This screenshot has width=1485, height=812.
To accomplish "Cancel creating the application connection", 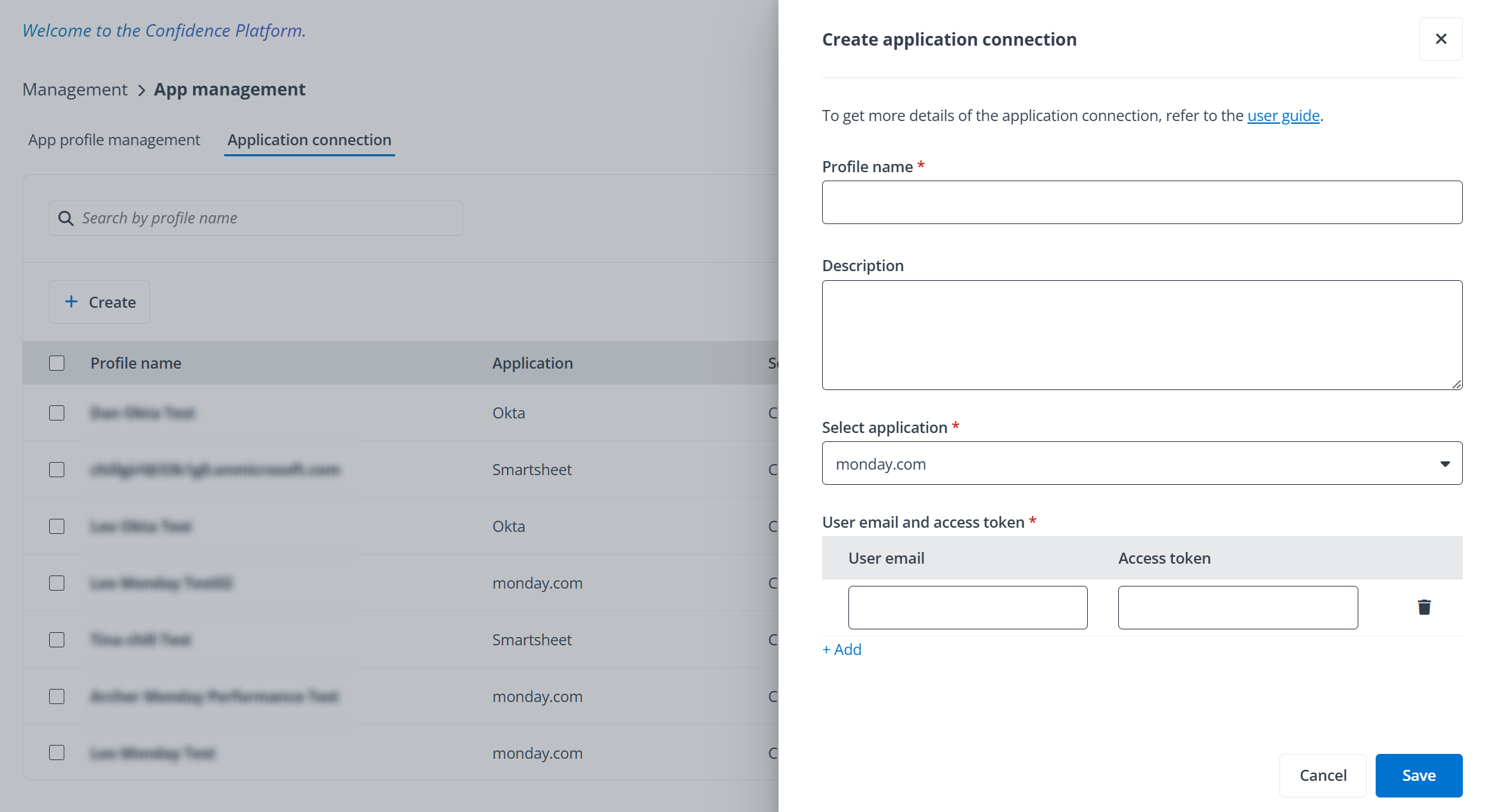I will [1322, 775].
